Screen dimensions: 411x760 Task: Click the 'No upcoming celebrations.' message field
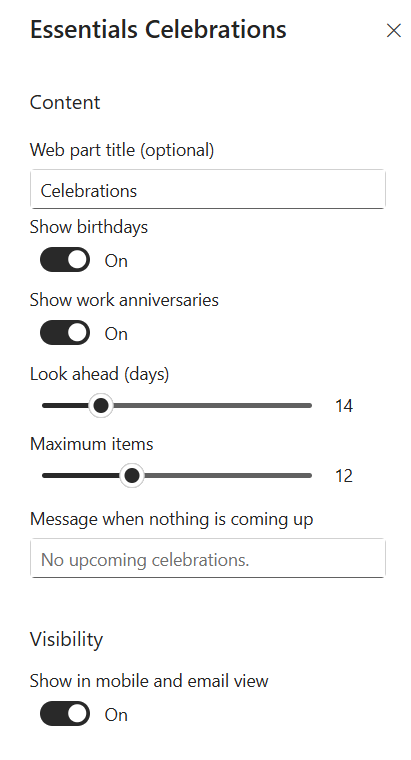(208, 558)
